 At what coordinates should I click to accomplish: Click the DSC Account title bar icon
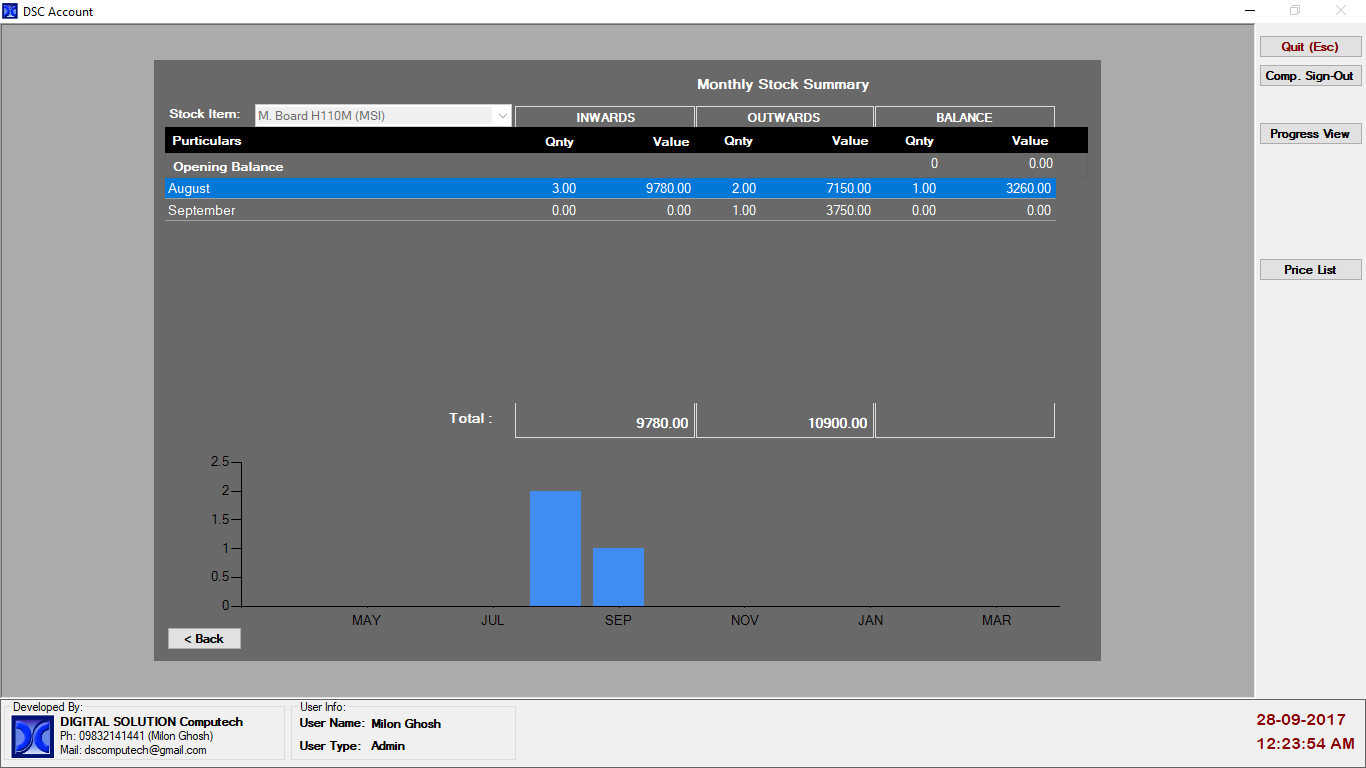[x=11, y=11]
